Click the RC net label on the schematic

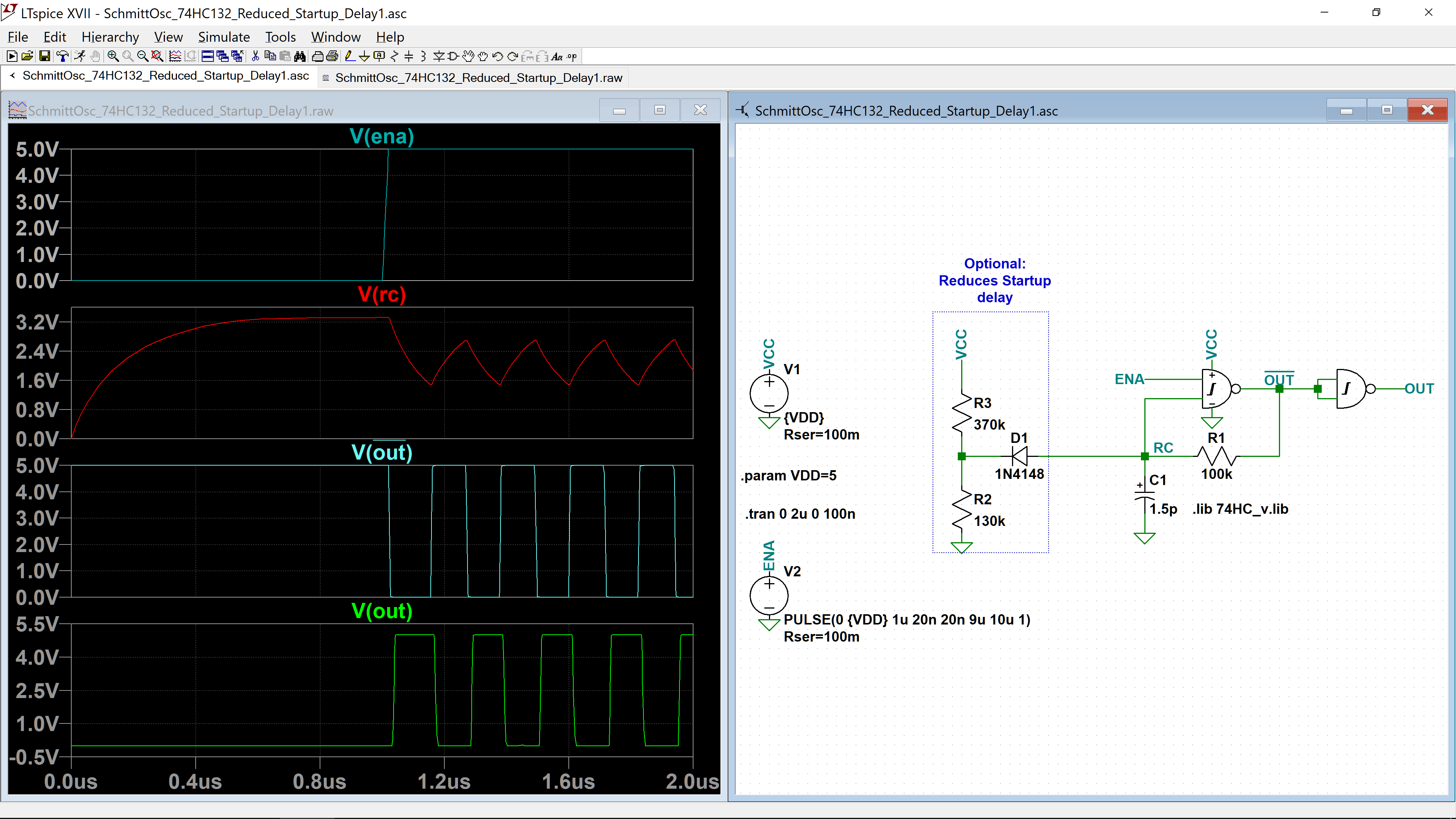pyautogui.click(x=1163, y=448)
